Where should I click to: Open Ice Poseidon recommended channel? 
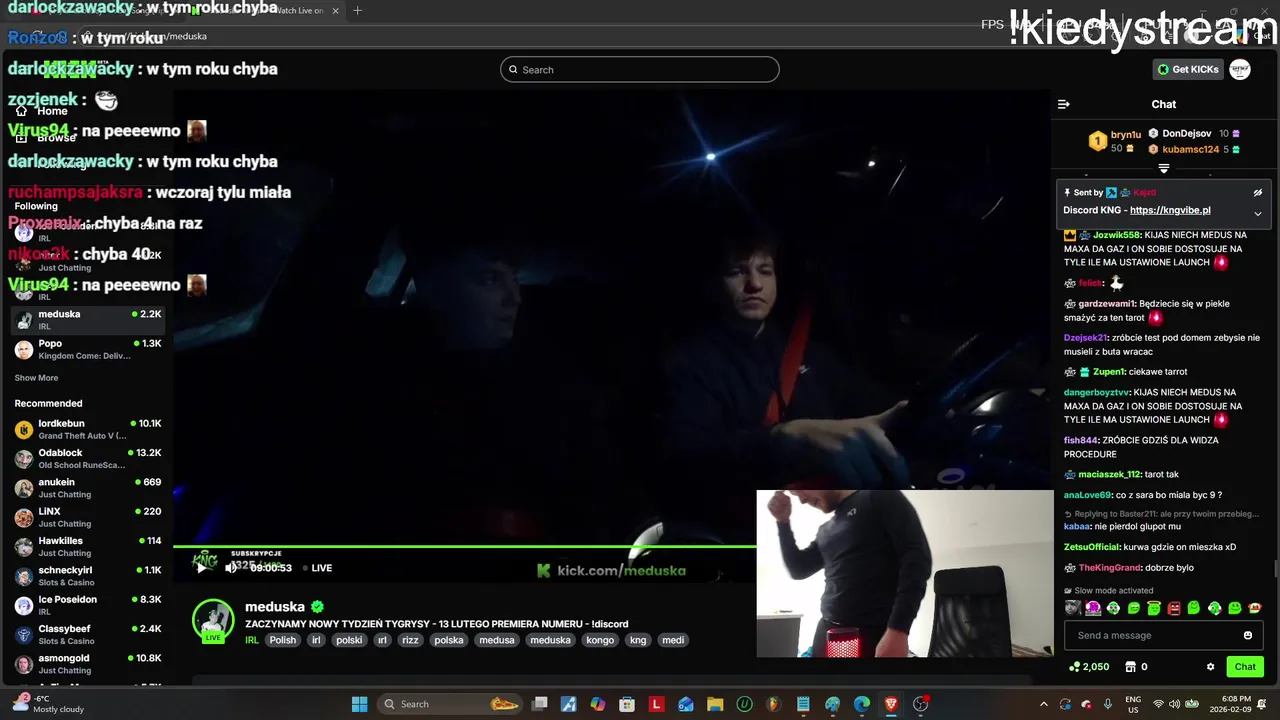pyautogui.click(x=88, y=605)
